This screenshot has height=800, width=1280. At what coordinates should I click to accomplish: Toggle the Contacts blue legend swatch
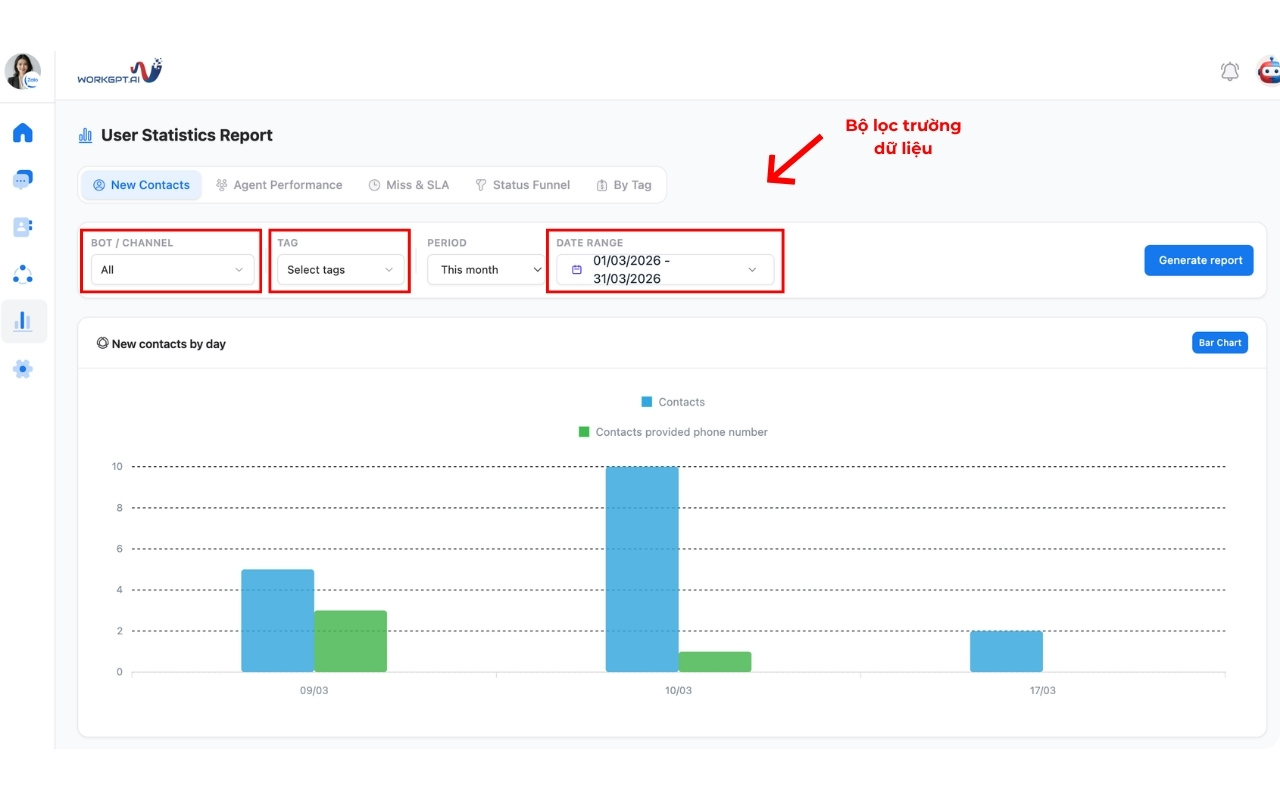[647, 402]
